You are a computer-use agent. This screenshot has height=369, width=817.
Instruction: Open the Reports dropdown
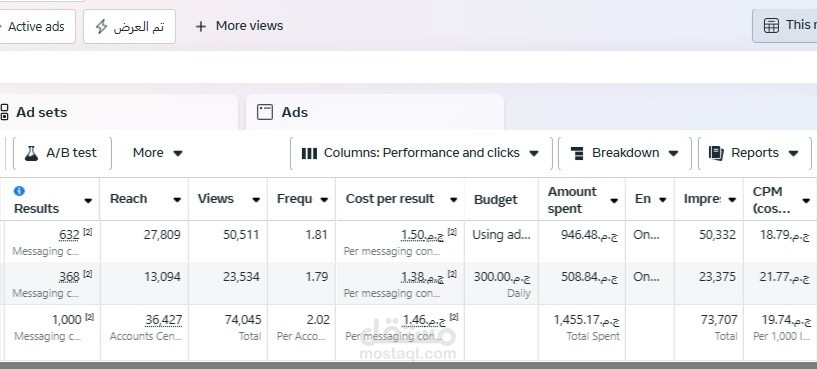pos(754,153)
